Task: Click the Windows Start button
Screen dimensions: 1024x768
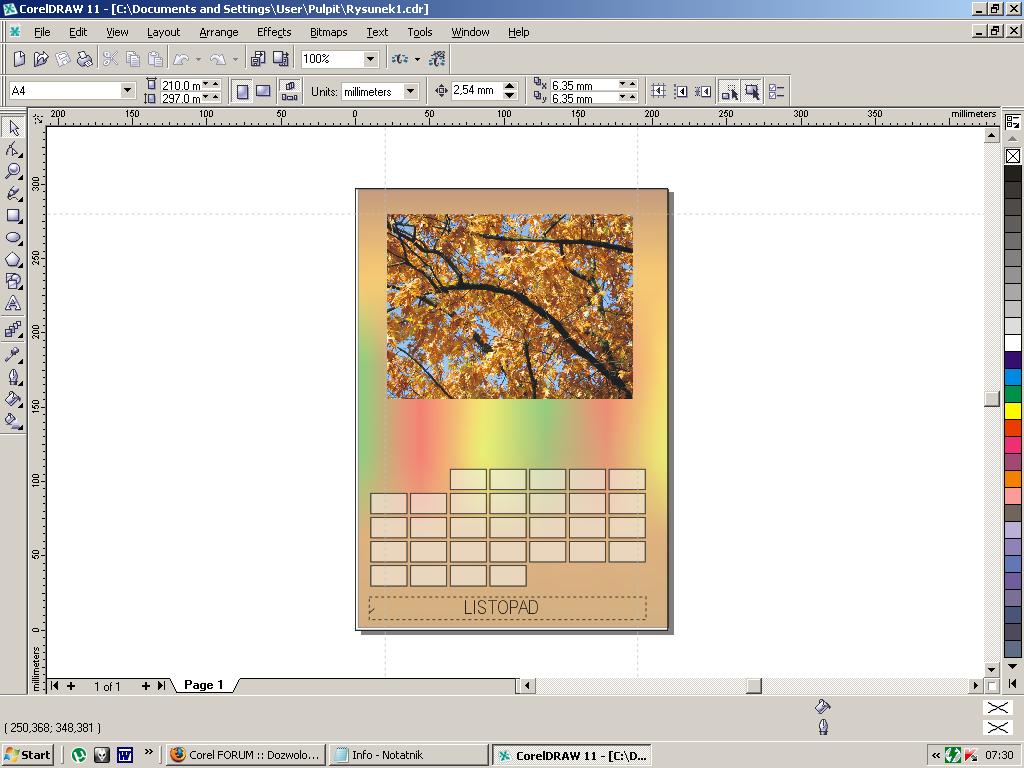Action: pos(28,755)
